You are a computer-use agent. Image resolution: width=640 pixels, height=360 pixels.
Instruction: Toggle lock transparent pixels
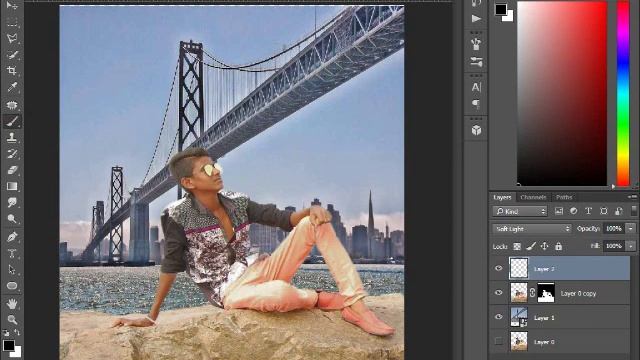[517, 246]
